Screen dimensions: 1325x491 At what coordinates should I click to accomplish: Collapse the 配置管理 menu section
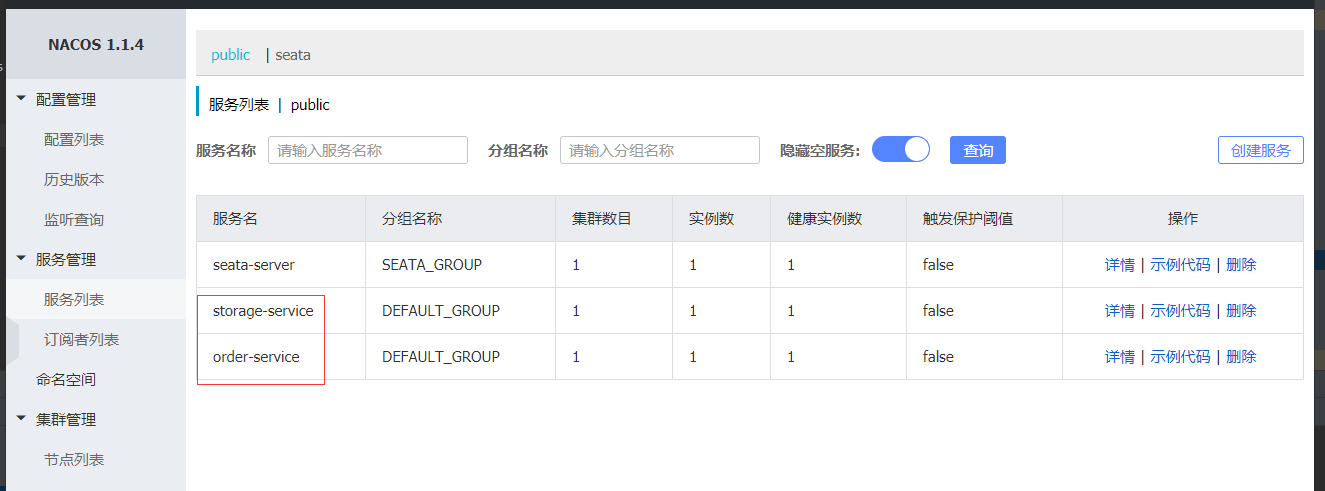point(66,100)
